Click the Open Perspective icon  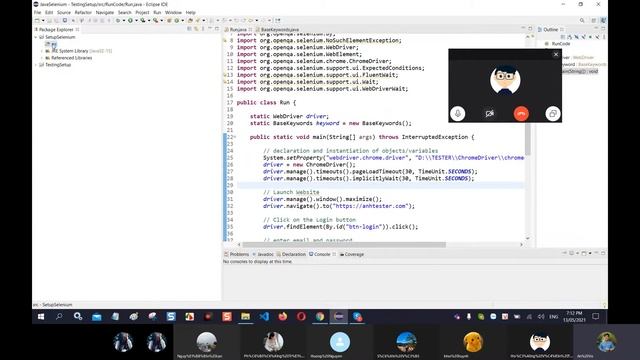(594, 20)
